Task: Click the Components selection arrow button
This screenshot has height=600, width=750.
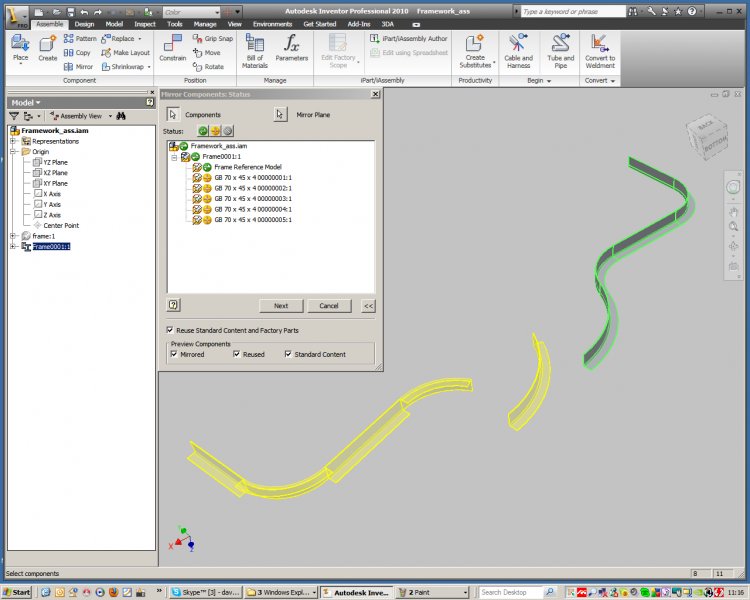Action: tap(173, 114)
